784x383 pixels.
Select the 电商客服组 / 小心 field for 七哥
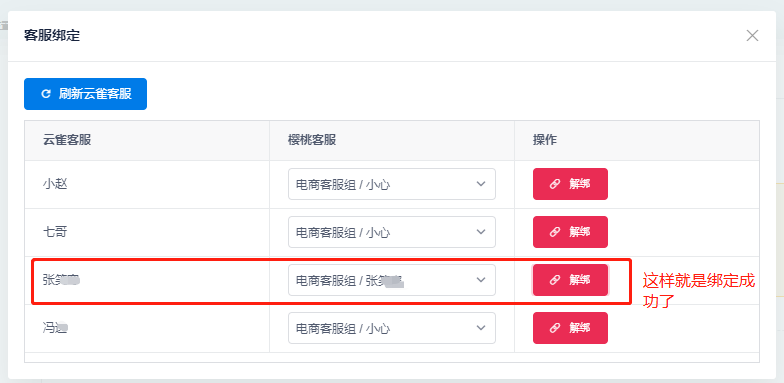pos(392,232)
